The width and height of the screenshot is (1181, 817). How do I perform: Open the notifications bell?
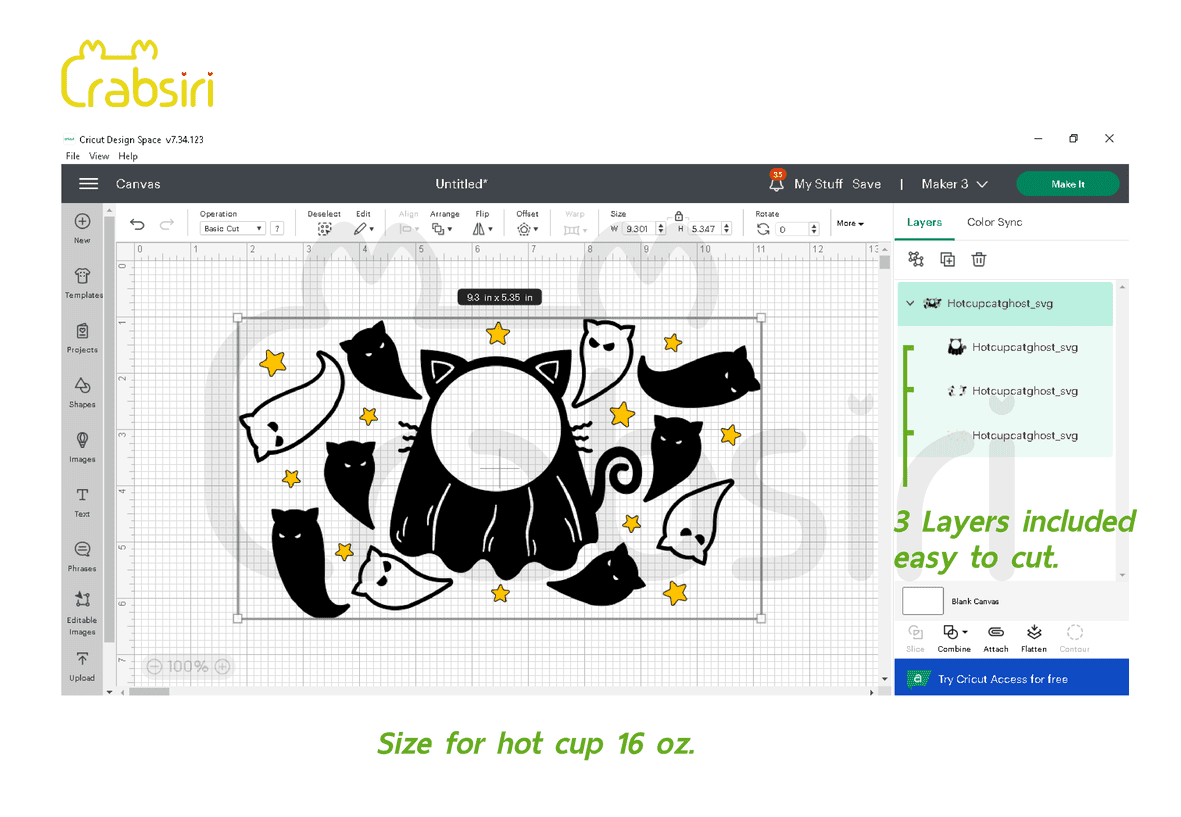point(777,184)
